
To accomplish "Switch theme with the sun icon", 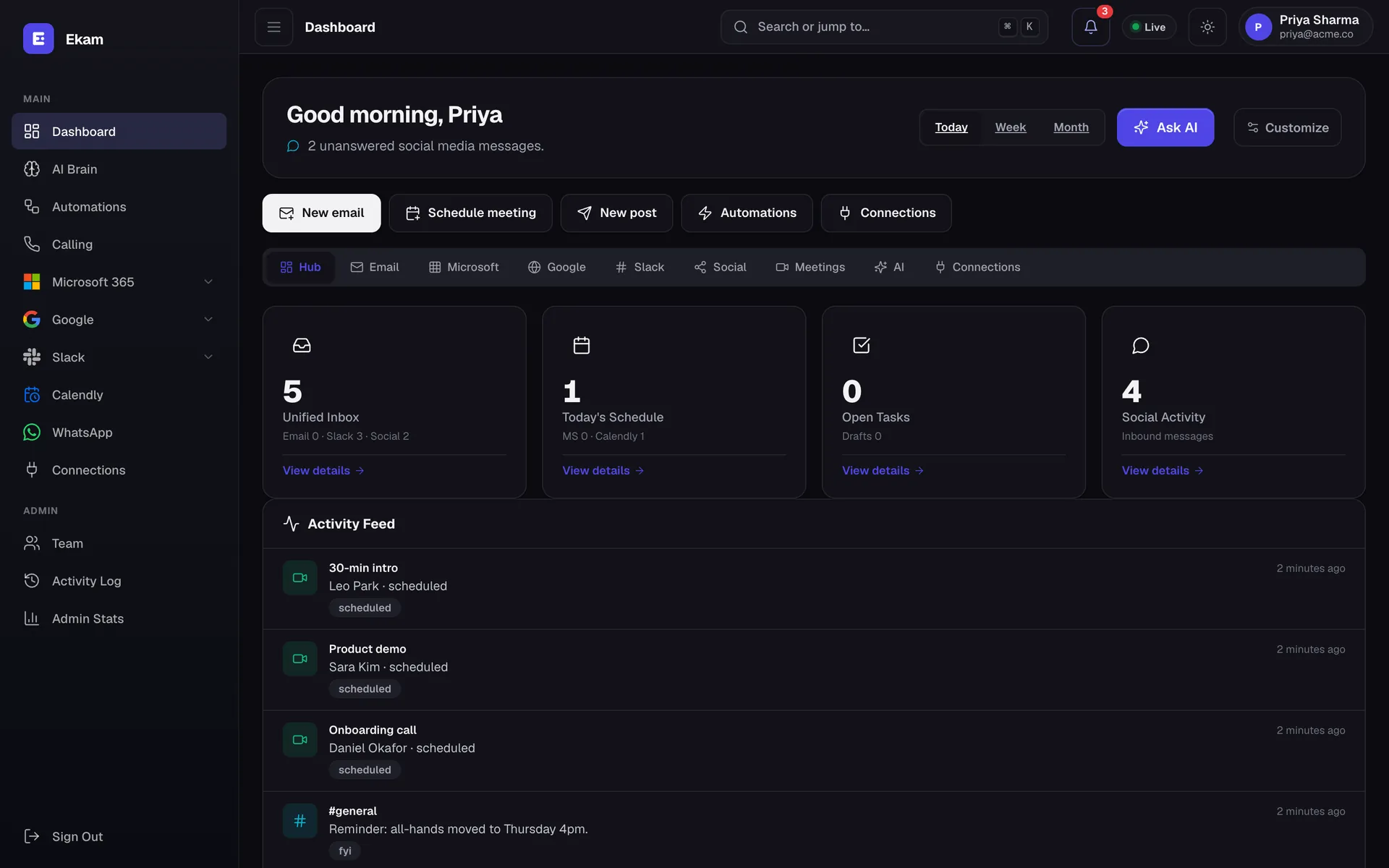I will 1207,27.
